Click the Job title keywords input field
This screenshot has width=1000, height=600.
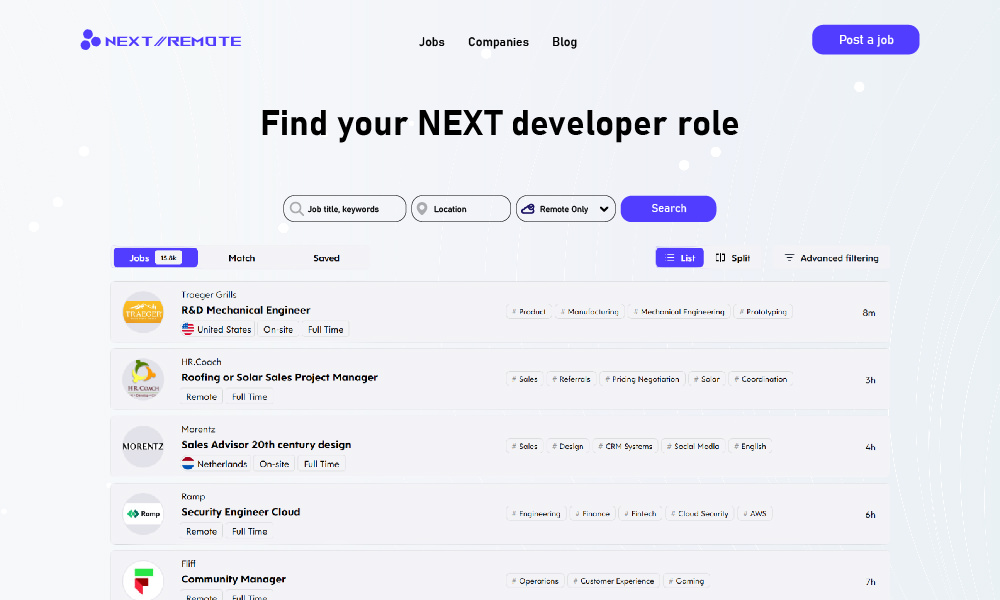345,208
